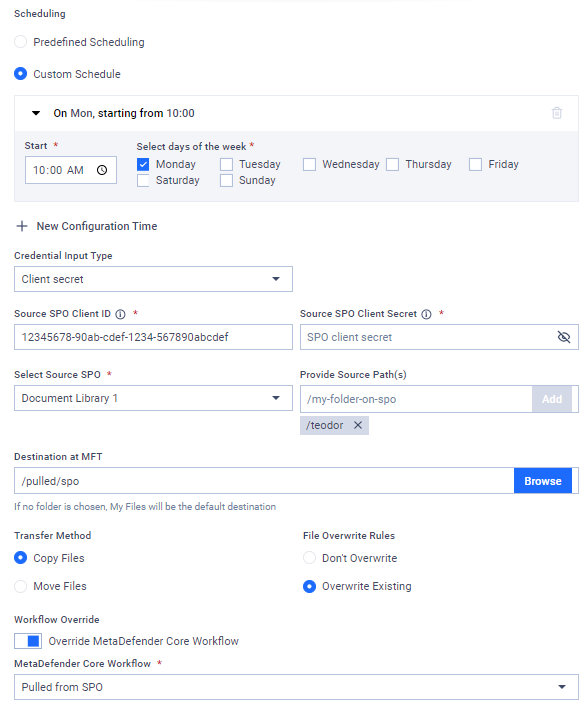This screenshot has width=587, height=712.
Task: Select Predefined Scheduling radio option
Action: click(x=20, y=42)
